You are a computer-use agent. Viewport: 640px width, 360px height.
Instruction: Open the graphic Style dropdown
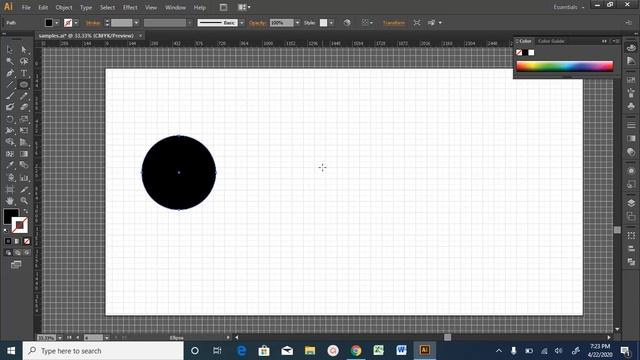pyautogui.click(x=331, y=23)
